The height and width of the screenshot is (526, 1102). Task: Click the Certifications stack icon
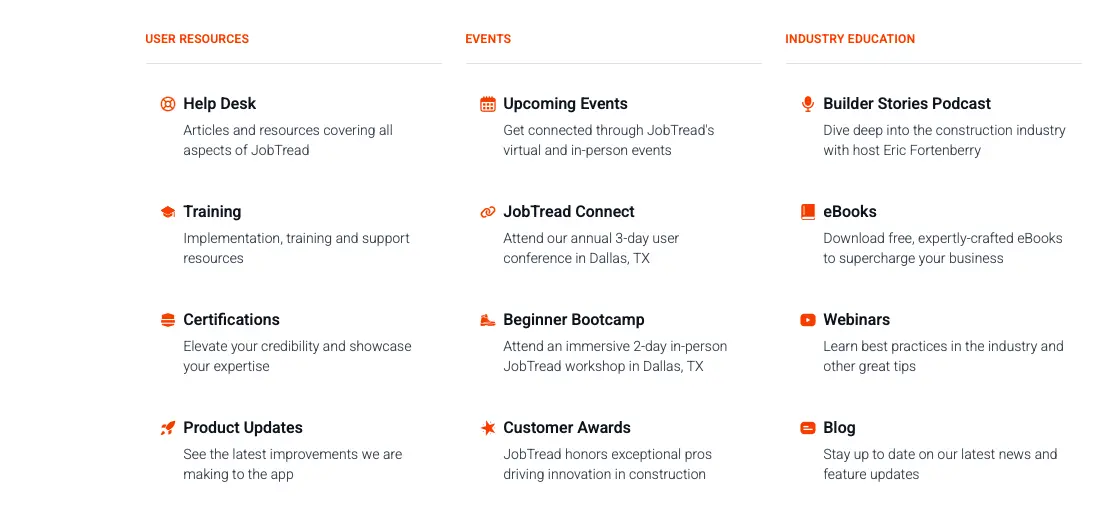(168, 320)
